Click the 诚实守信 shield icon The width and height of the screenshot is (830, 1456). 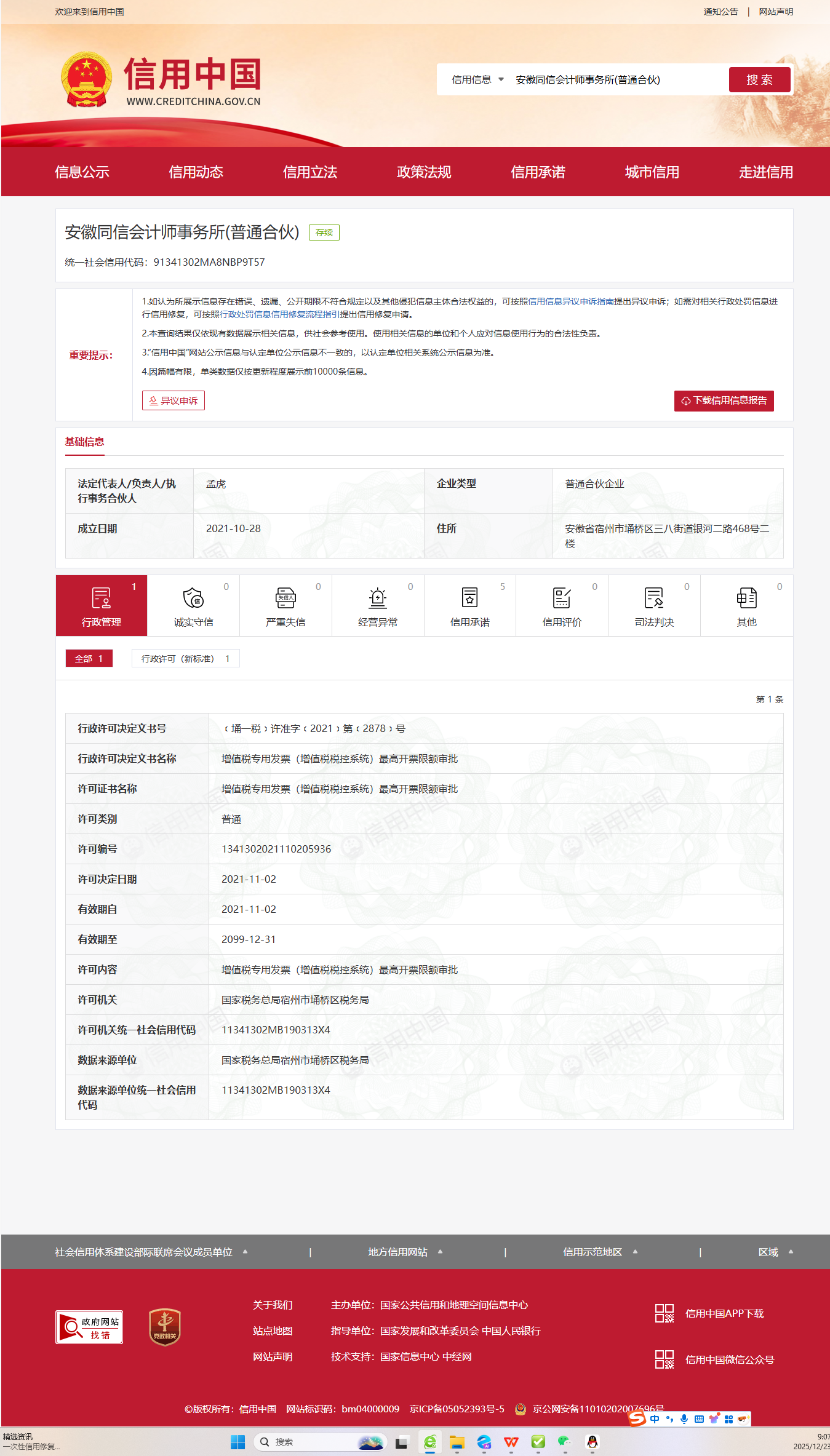click(193, 597)
